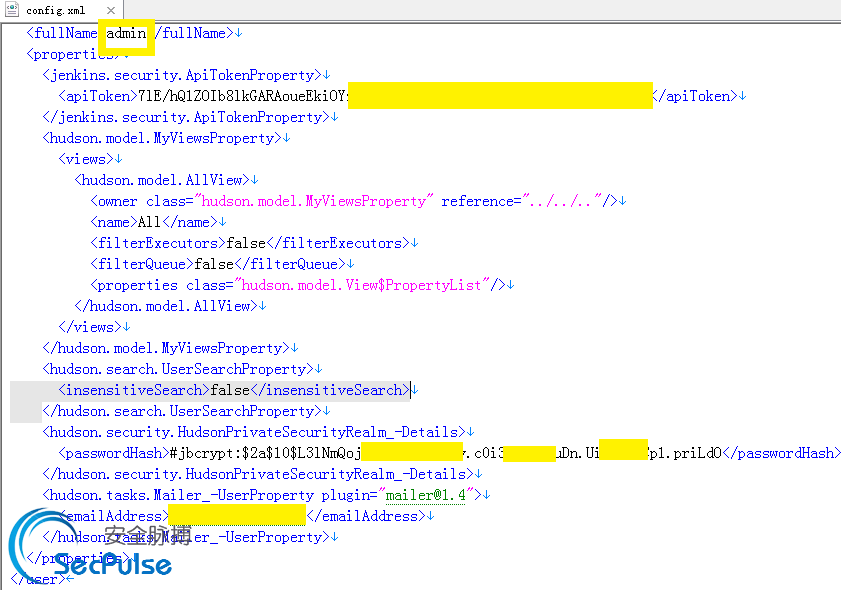Image resolution: width=841 pixels, height=590 pixels.
Task: Click the closing HudsonPrivateSecurityRealm_-Details tag
Action: coord(258,474)
